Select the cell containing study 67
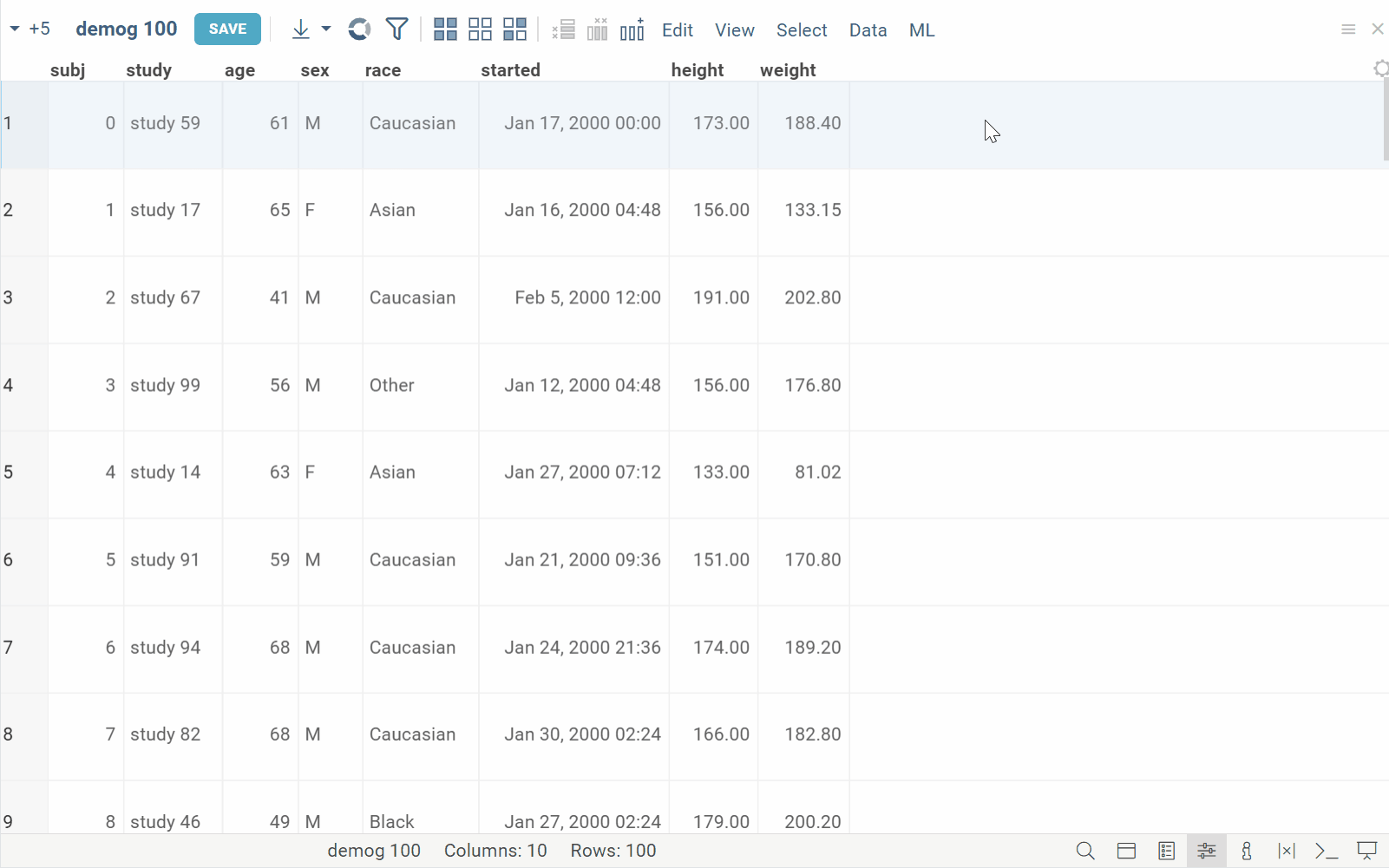 pyautogui.click(x=166, y=297)
